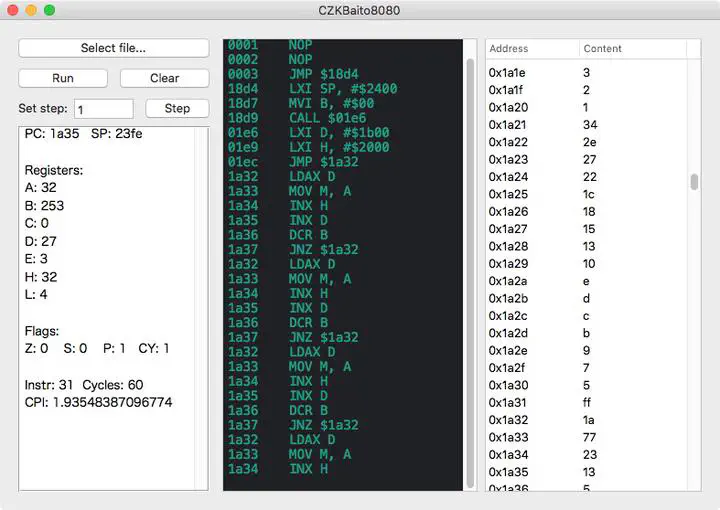The image size is (720, 510).
Task: Click the yellow minimize window button
Action: (x=31, y=10)
